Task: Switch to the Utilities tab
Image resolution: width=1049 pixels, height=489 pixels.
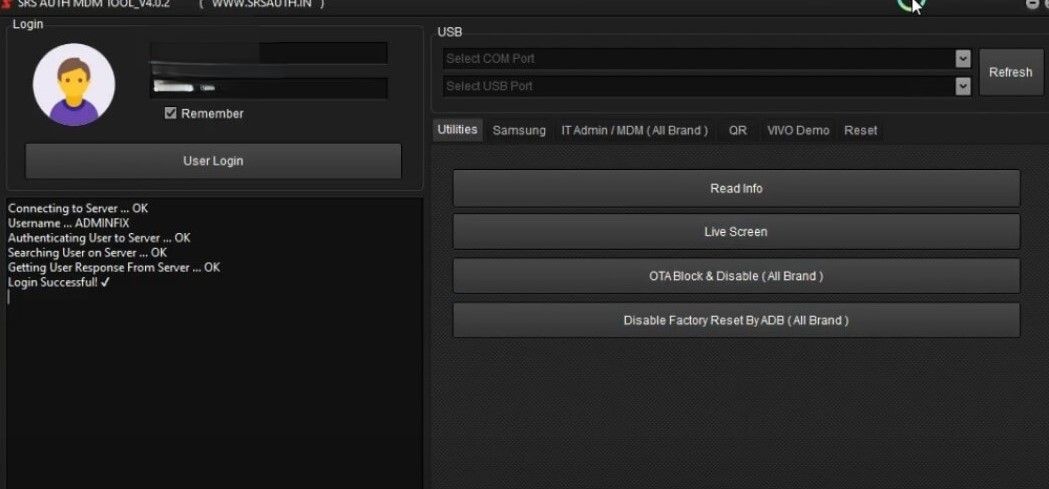Action: (458, 130)
